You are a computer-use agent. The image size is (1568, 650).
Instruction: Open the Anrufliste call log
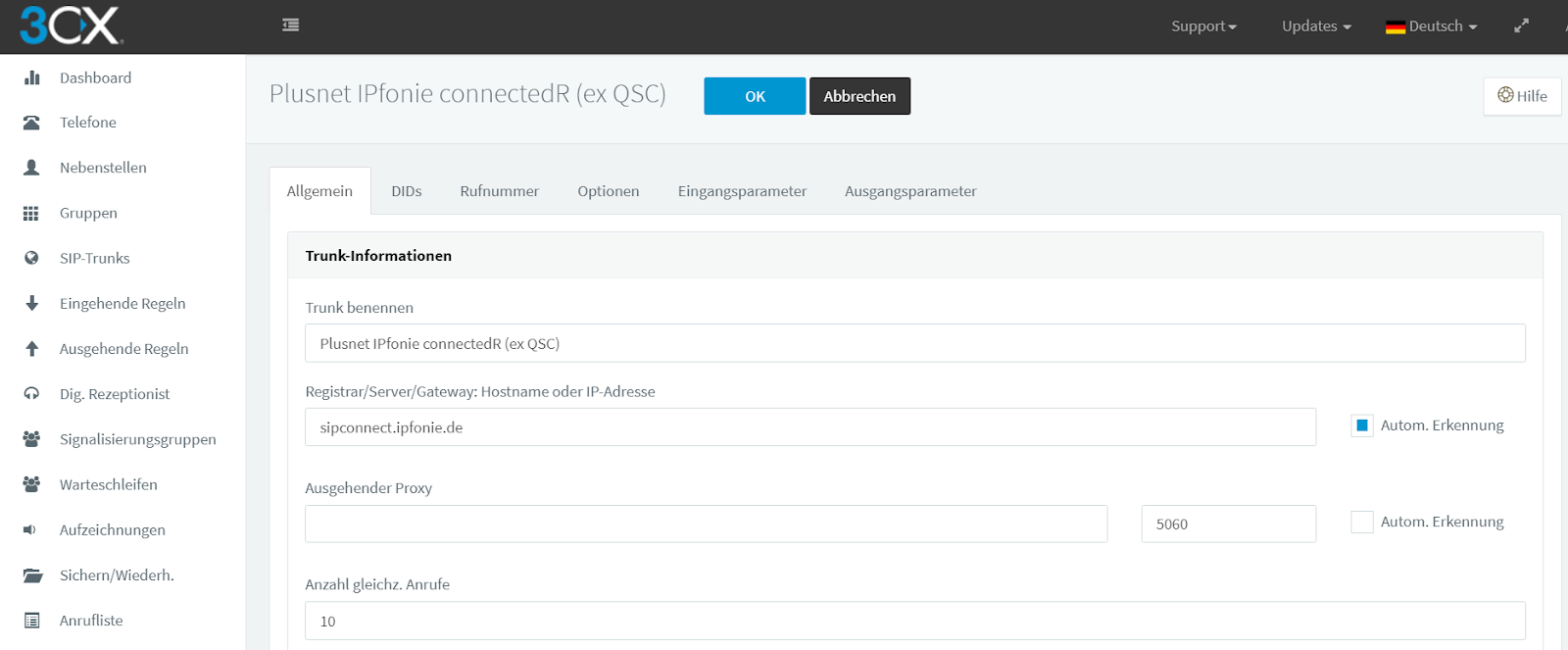[91, 621]
